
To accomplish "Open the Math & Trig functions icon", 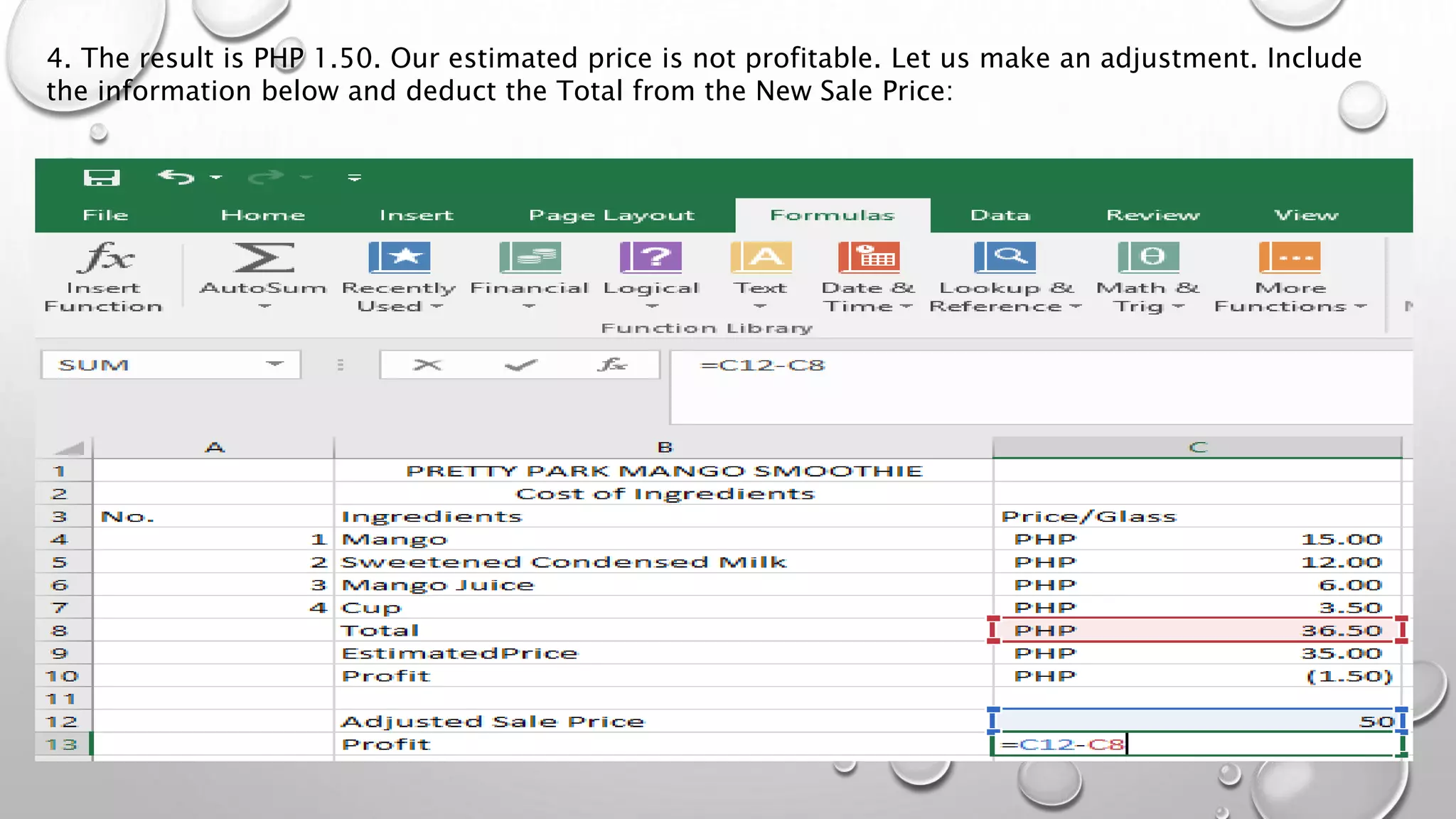I will pos(1148,257).
